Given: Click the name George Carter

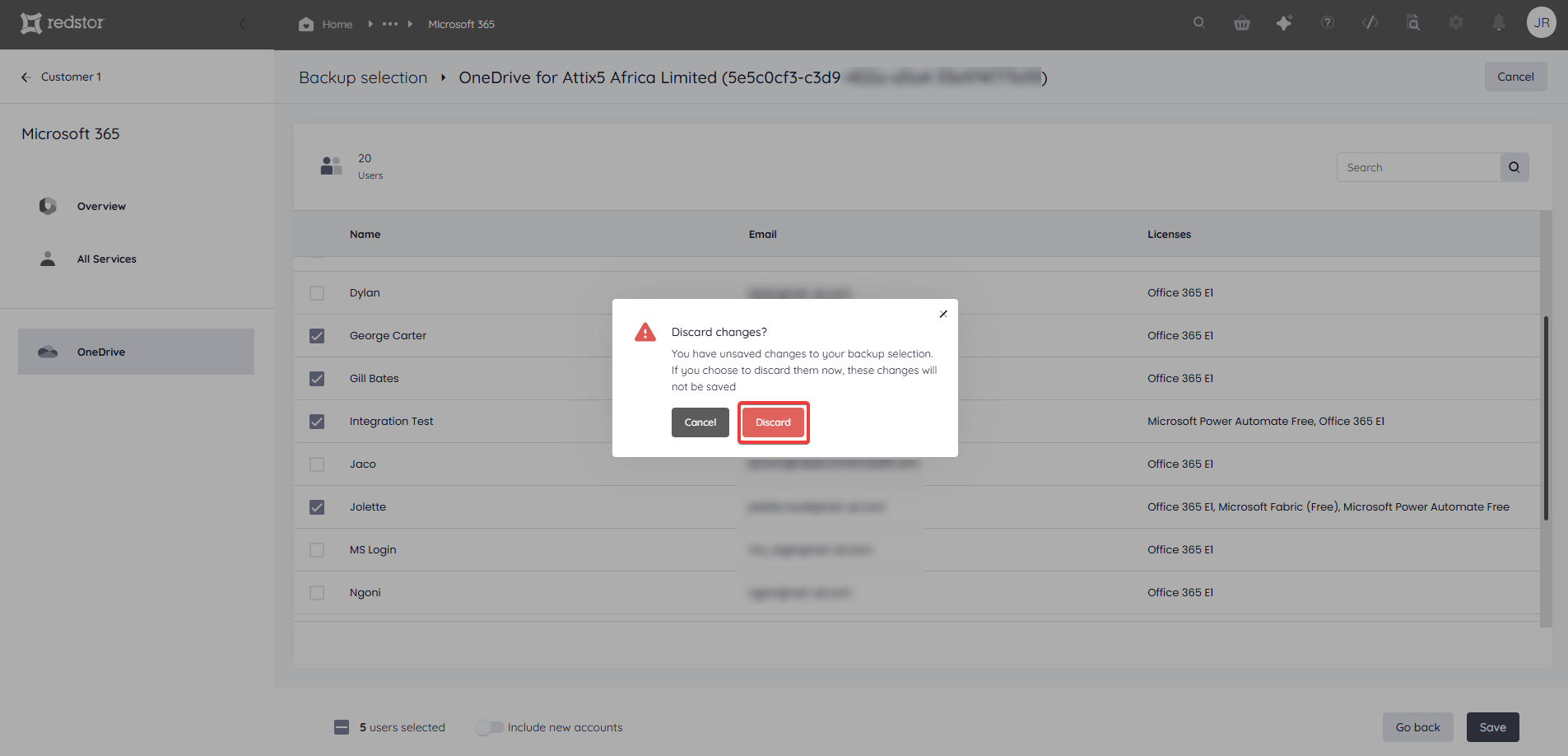Looking at the screenshot, I should (x=388, y=336).
